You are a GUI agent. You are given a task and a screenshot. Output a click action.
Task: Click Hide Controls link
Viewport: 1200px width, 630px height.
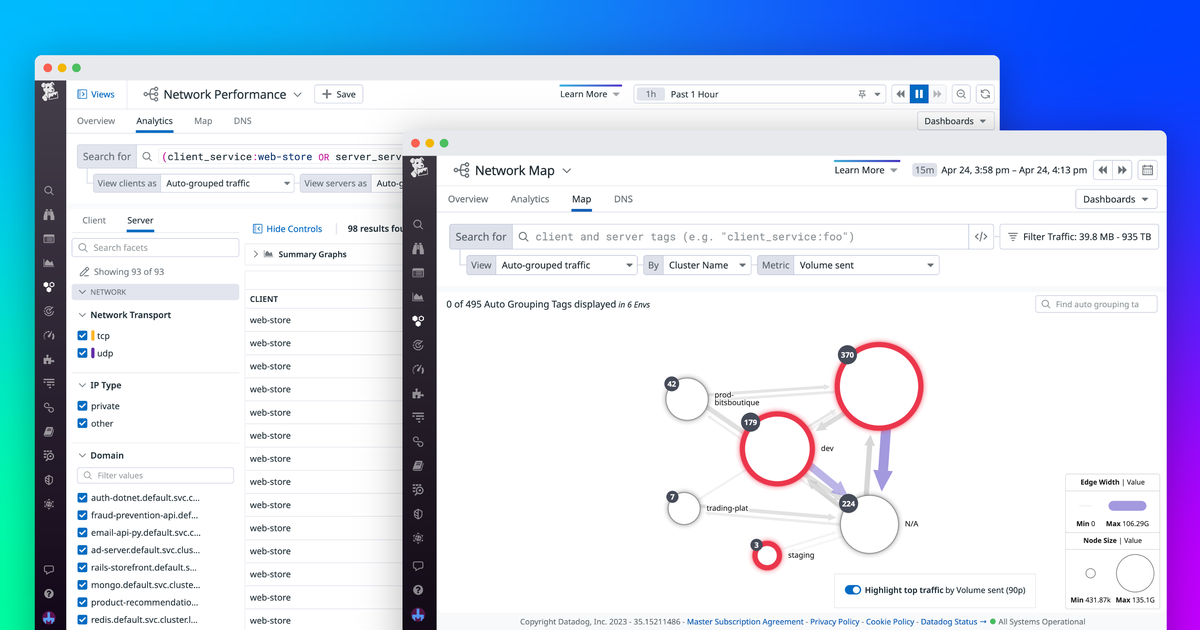click(287, 228)
